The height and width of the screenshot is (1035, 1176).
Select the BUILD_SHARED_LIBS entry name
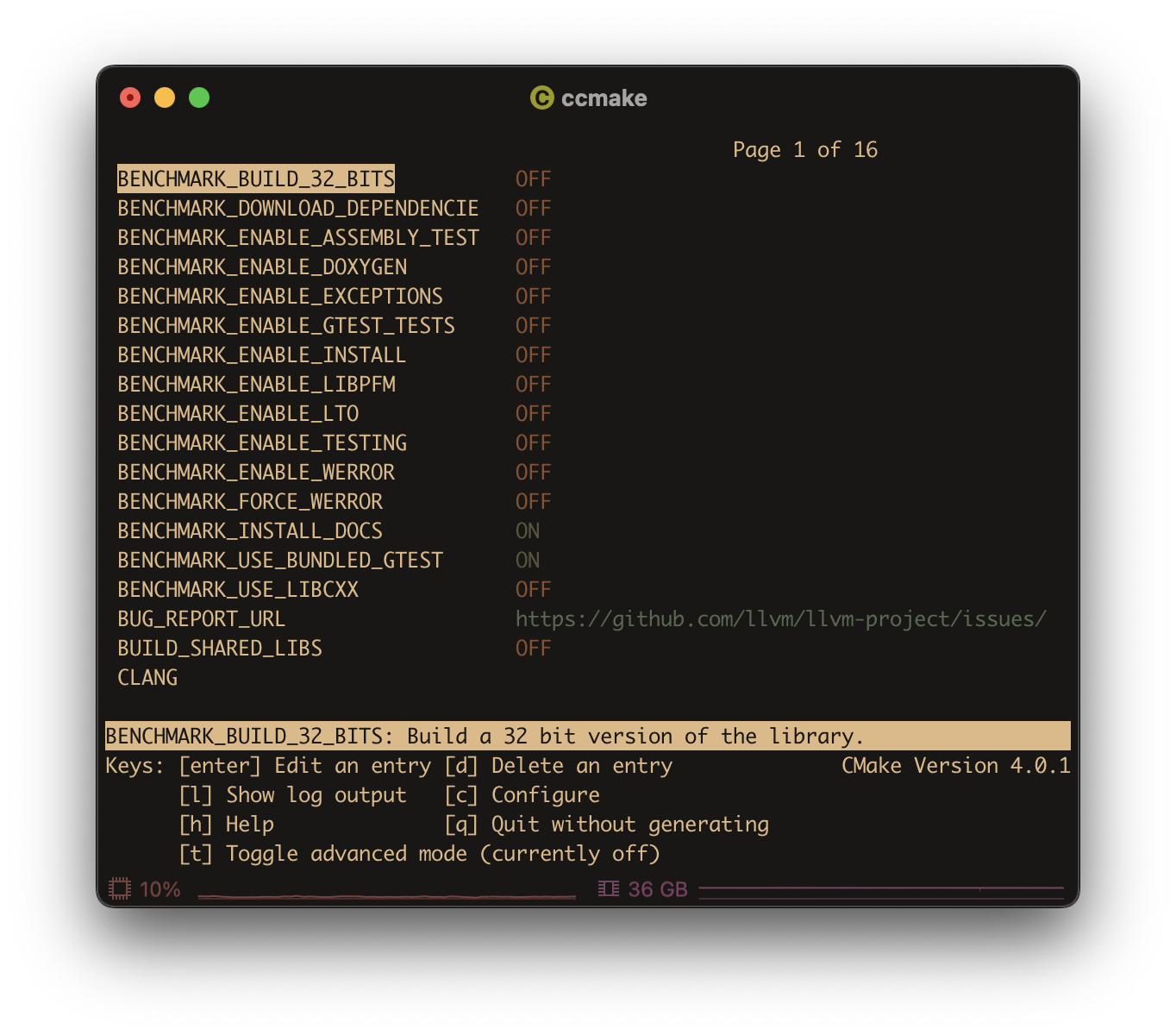pyautogui.click(x=220, y=648)
